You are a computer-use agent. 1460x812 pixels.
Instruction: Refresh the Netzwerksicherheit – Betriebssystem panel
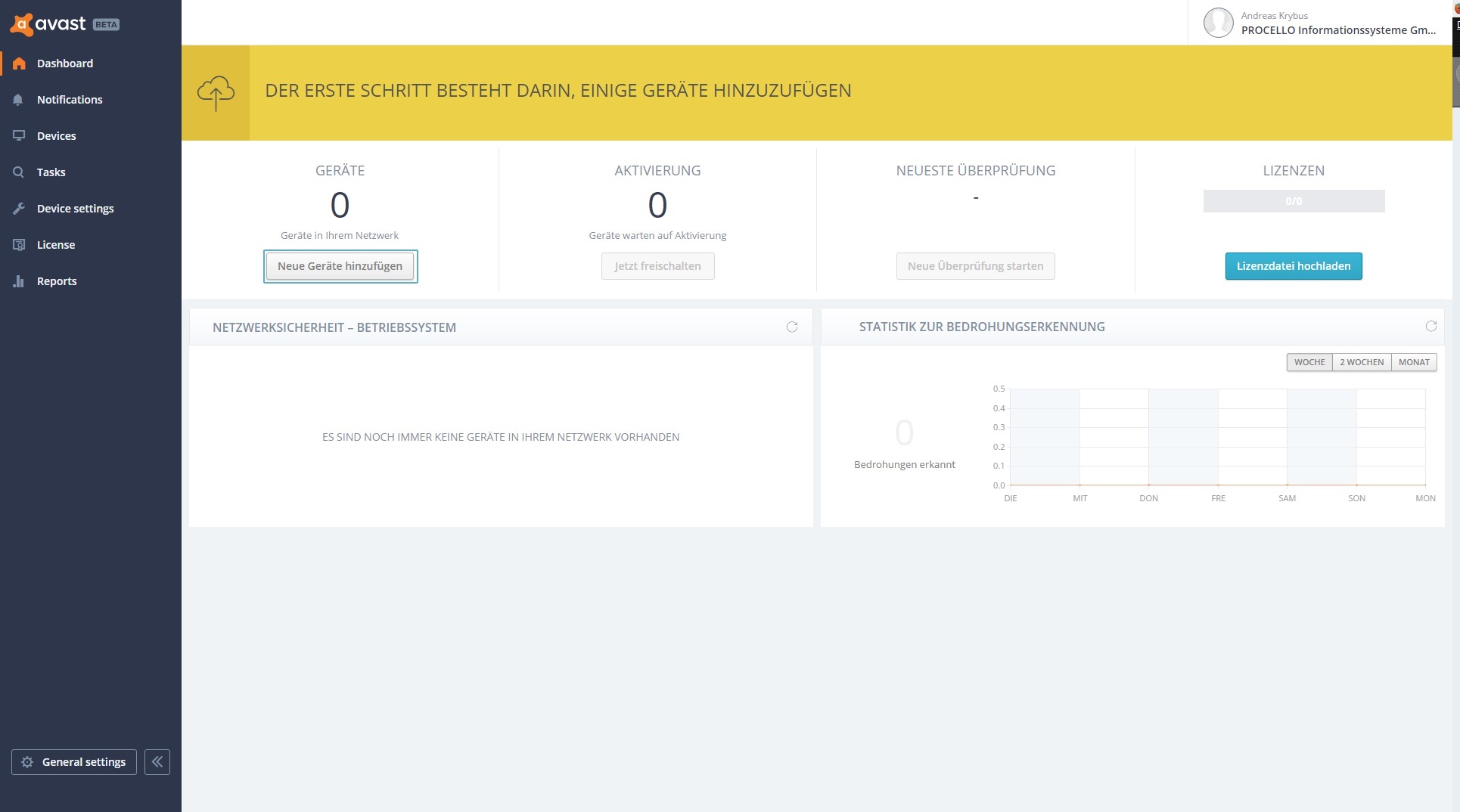(x=792, y=327)
